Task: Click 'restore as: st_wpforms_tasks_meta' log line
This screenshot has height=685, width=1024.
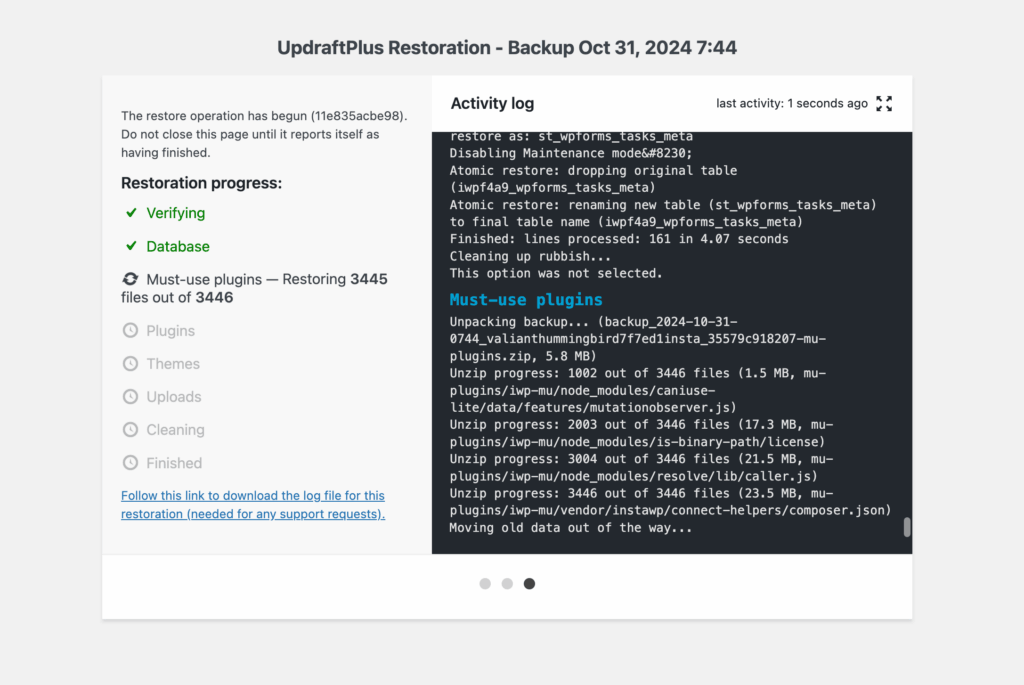Action: (571, 136)
